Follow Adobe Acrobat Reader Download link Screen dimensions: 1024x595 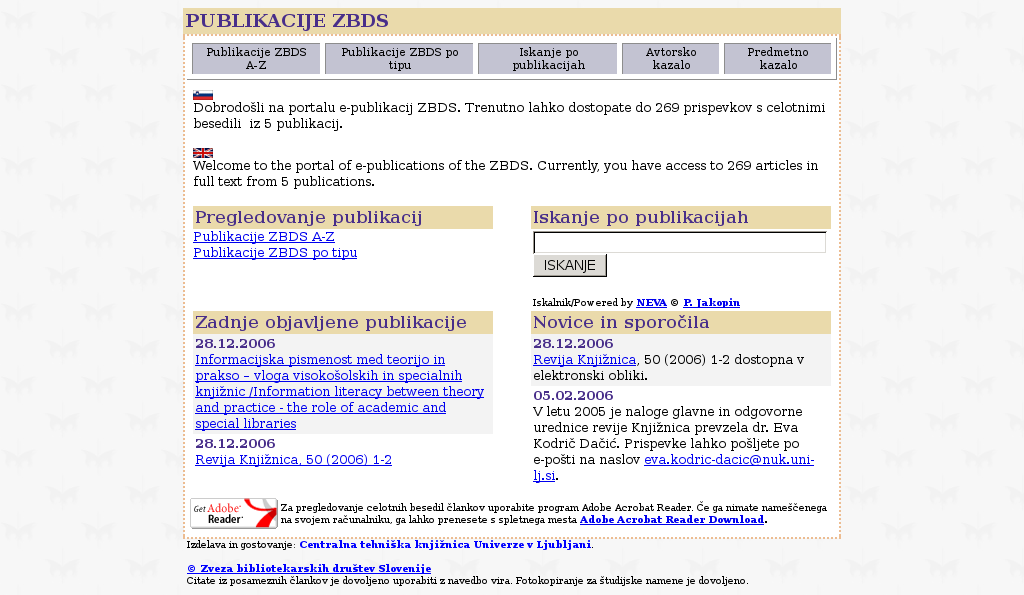pos(671,520)
